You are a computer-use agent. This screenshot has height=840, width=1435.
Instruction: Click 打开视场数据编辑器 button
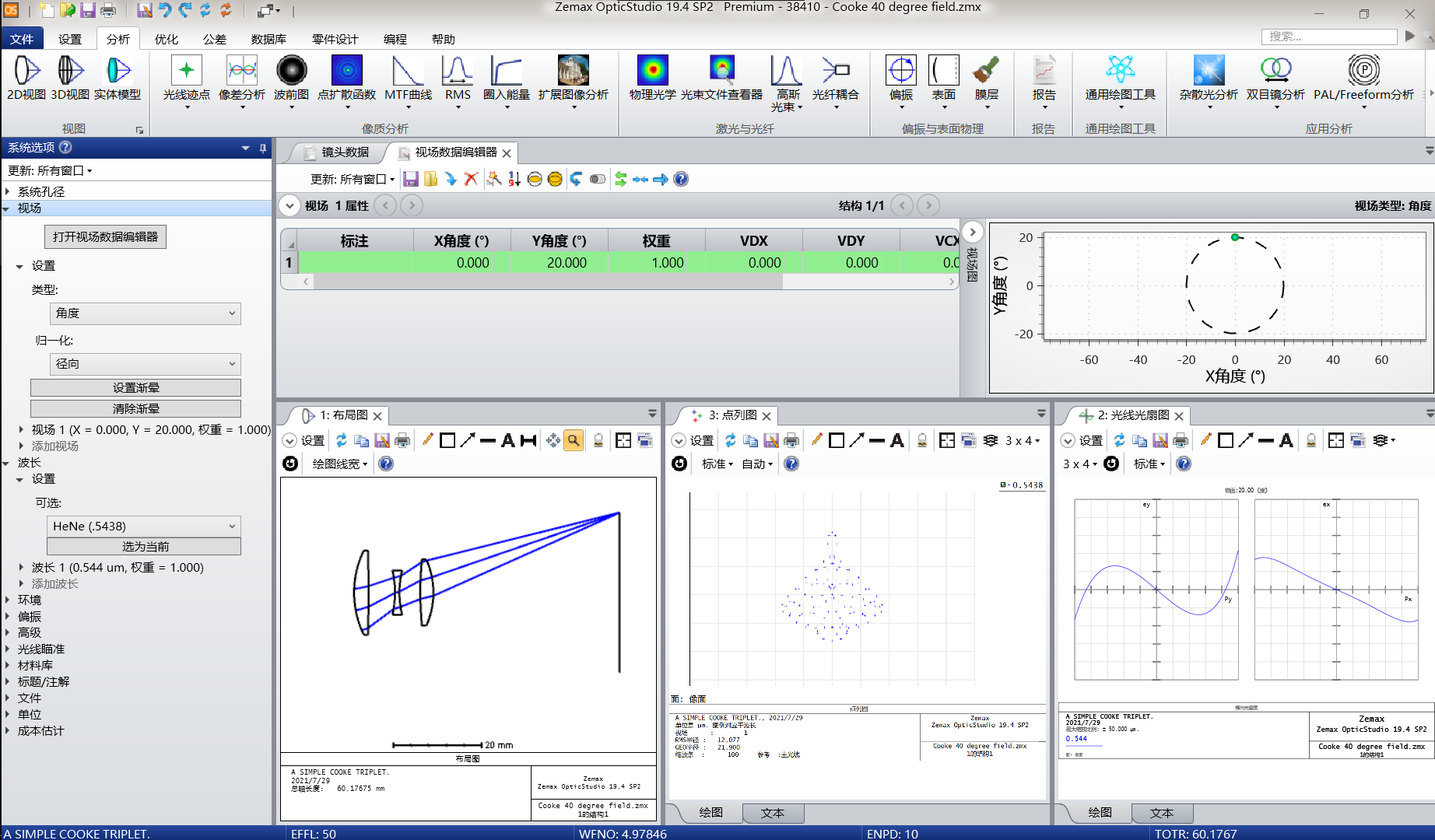[x=106, y=236]
